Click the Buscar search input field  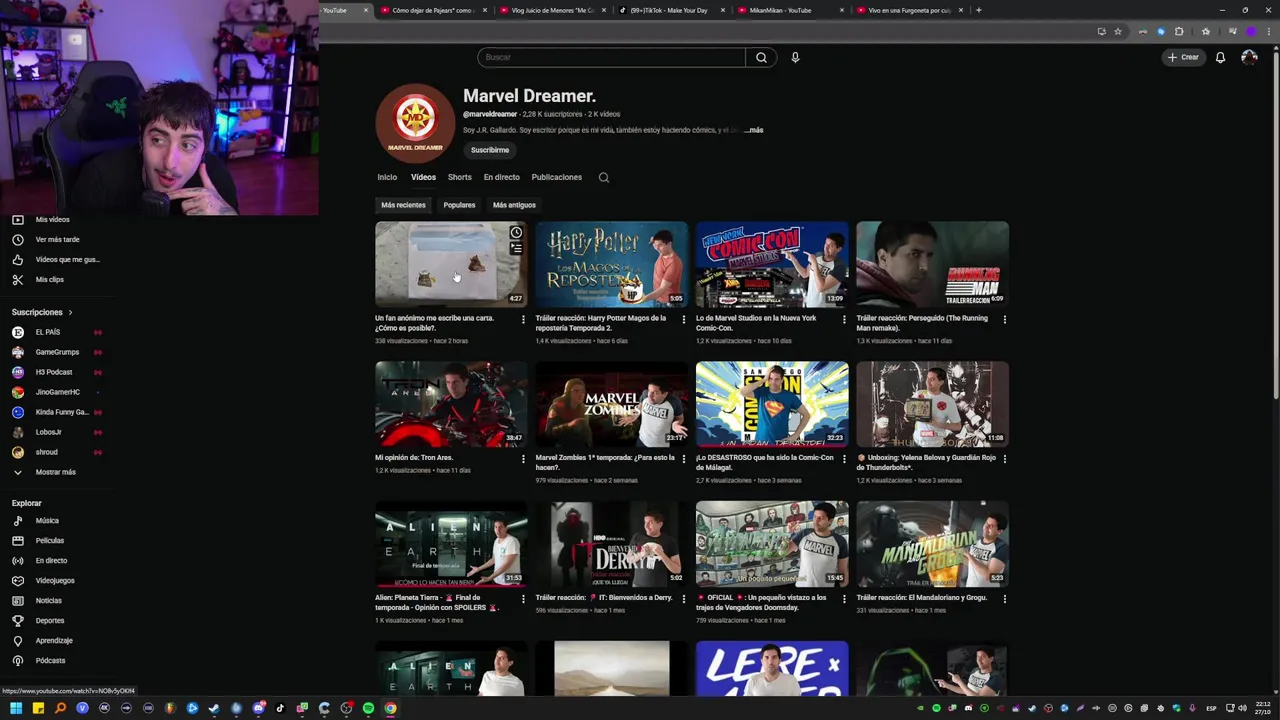click(611, 57)
